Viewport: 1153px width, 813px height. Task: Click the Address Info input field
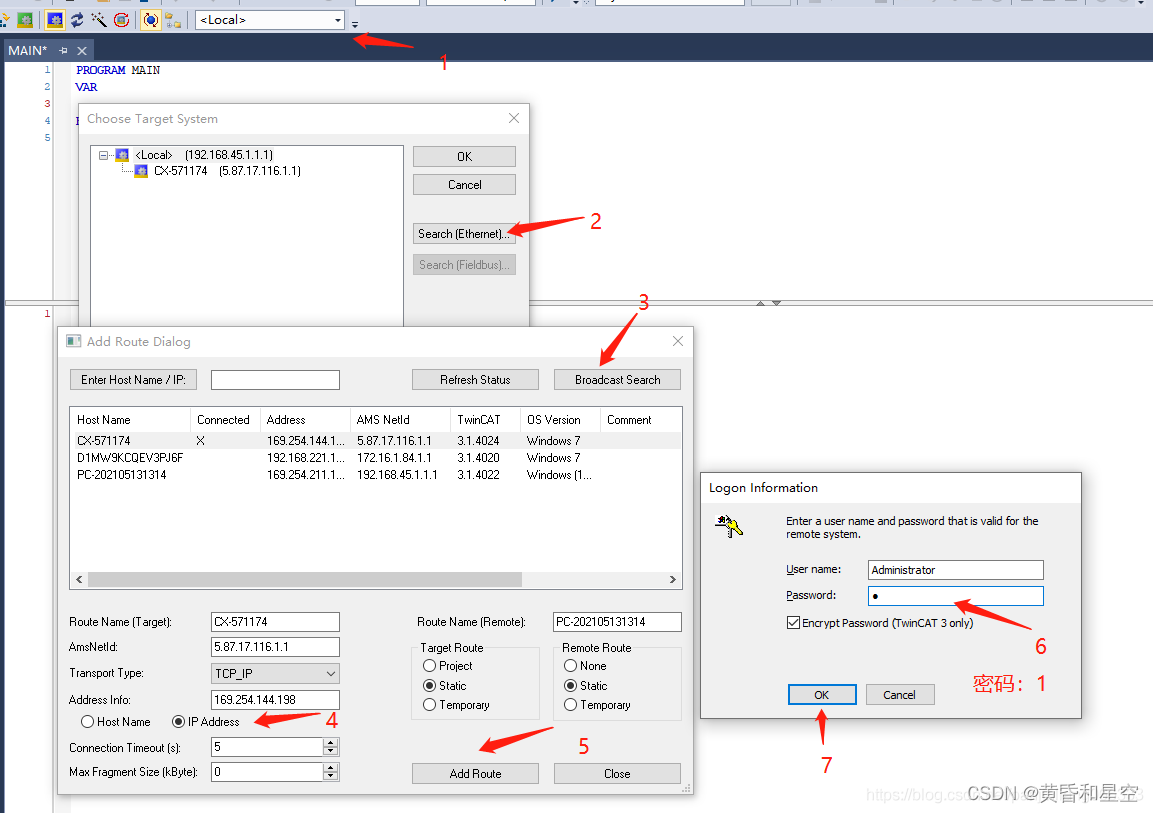275,700
